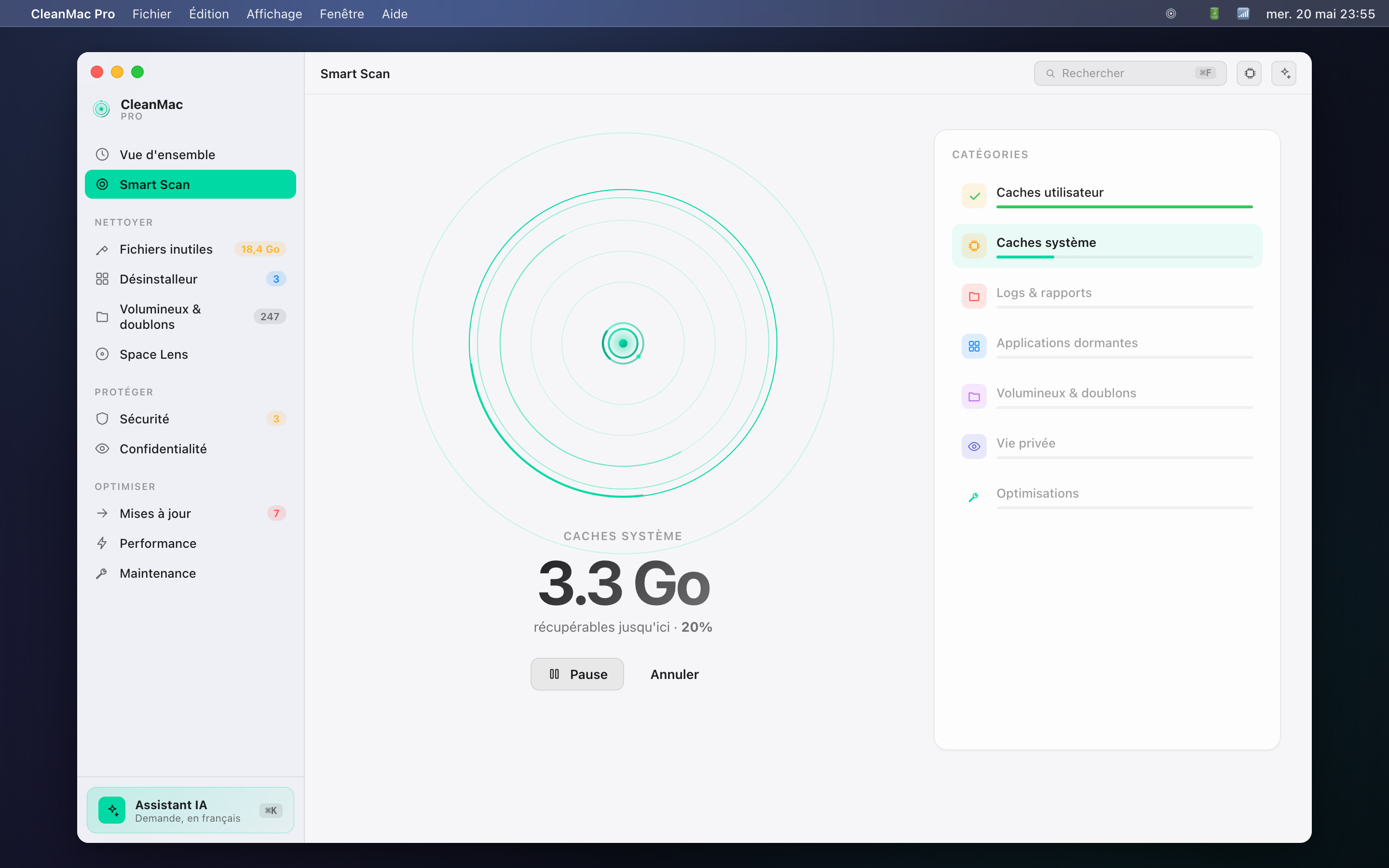The width and height of the screenshot is (1389, 868).
Task: Click the Logs & rapports red folder icon
Action: 974,296
